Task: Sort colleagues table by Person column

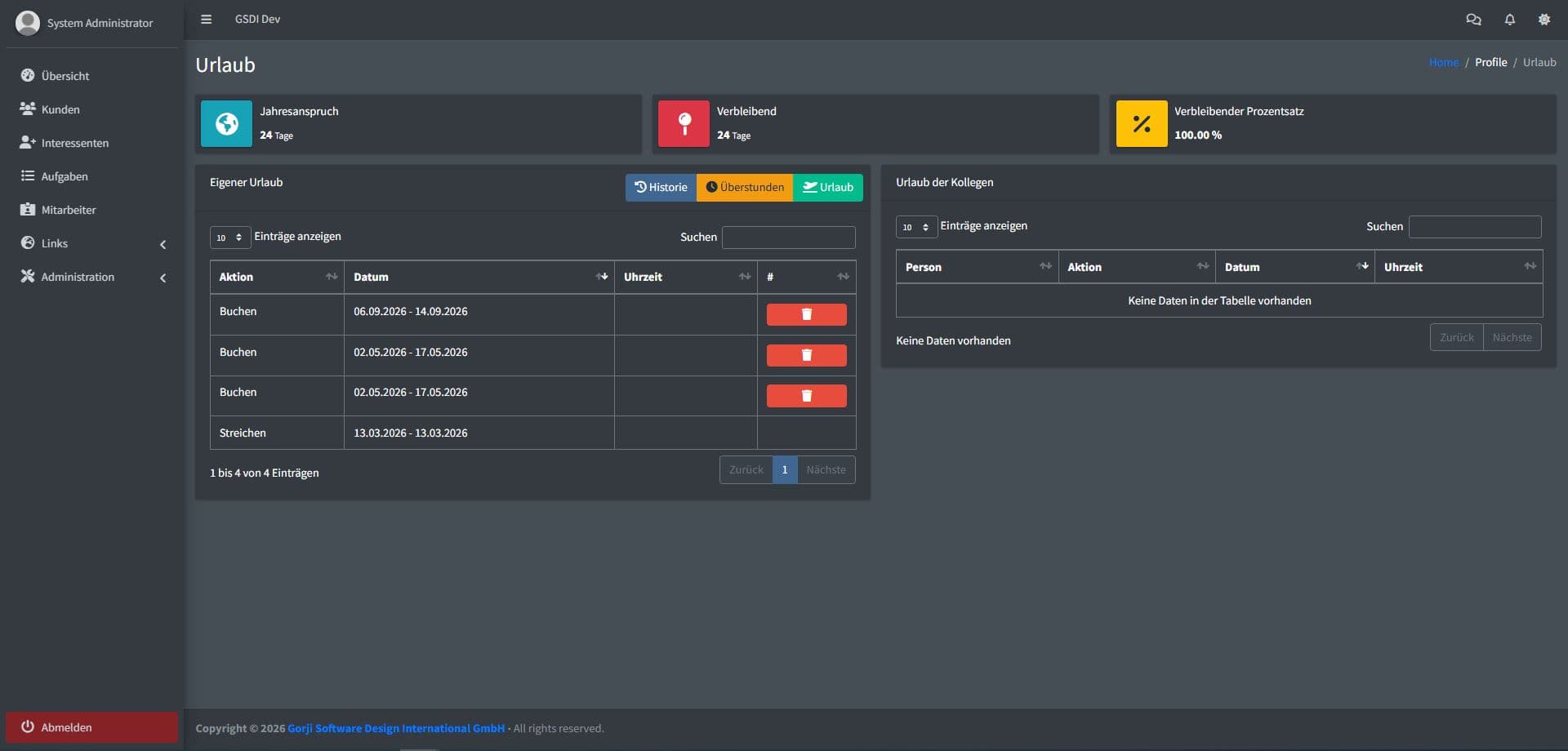Action: point(977,267)
